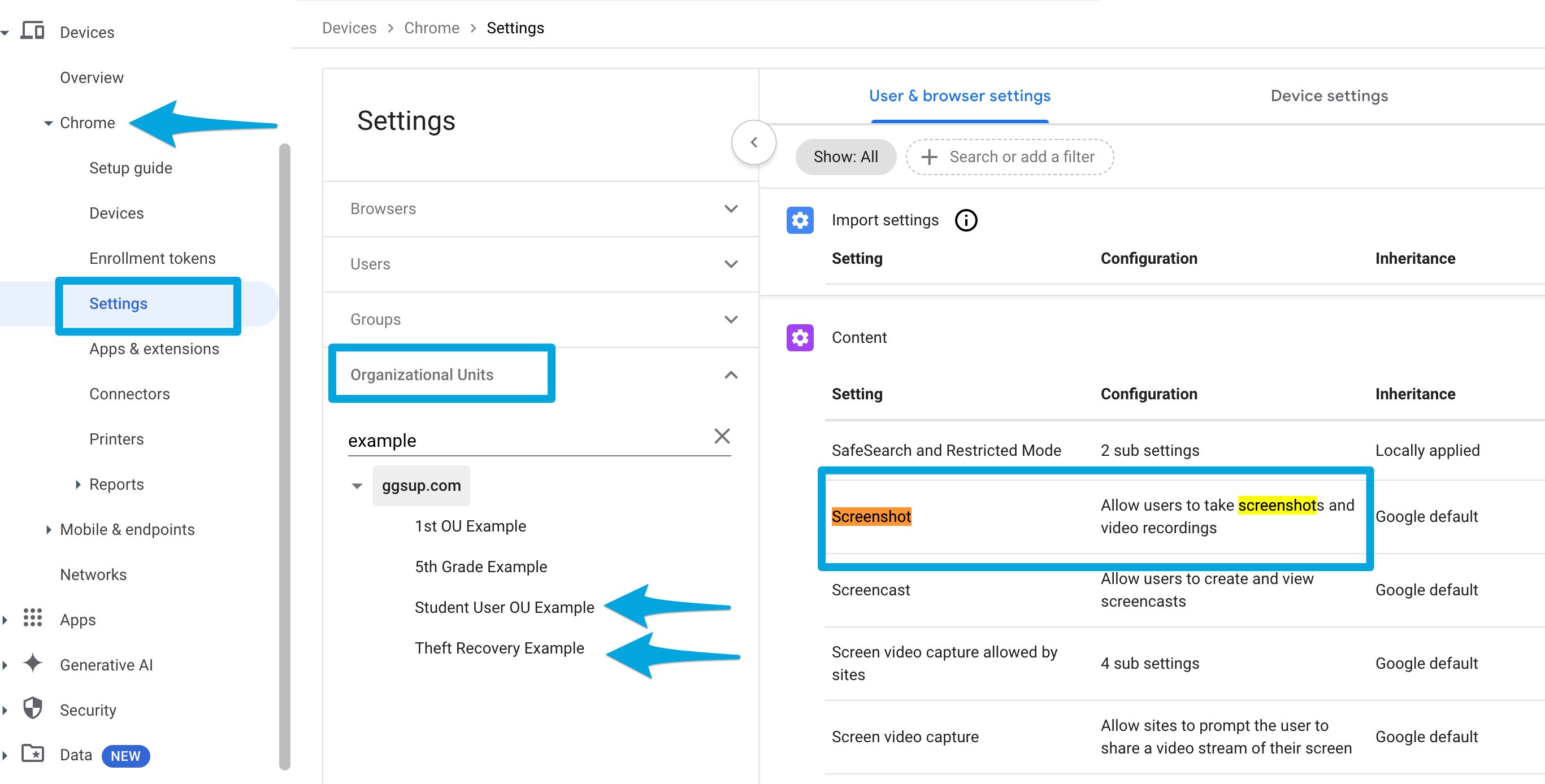
Task: Click Locally applied inheritance value
Action: click(x=1427, y=451)
